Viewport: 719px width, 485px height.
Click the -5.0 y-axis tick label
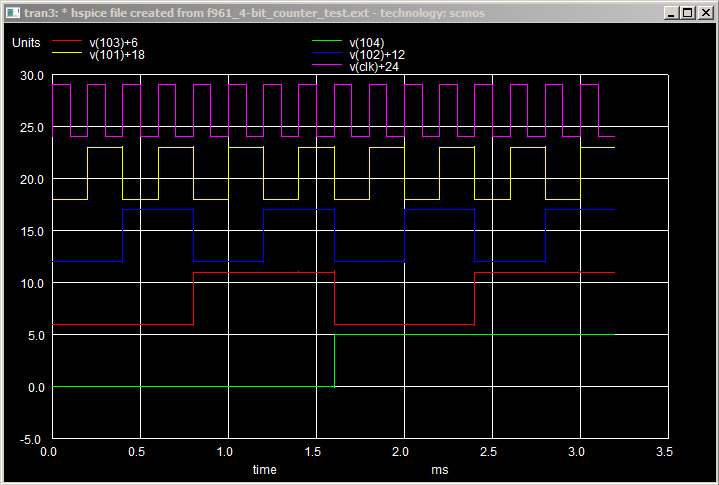(31, 439)
